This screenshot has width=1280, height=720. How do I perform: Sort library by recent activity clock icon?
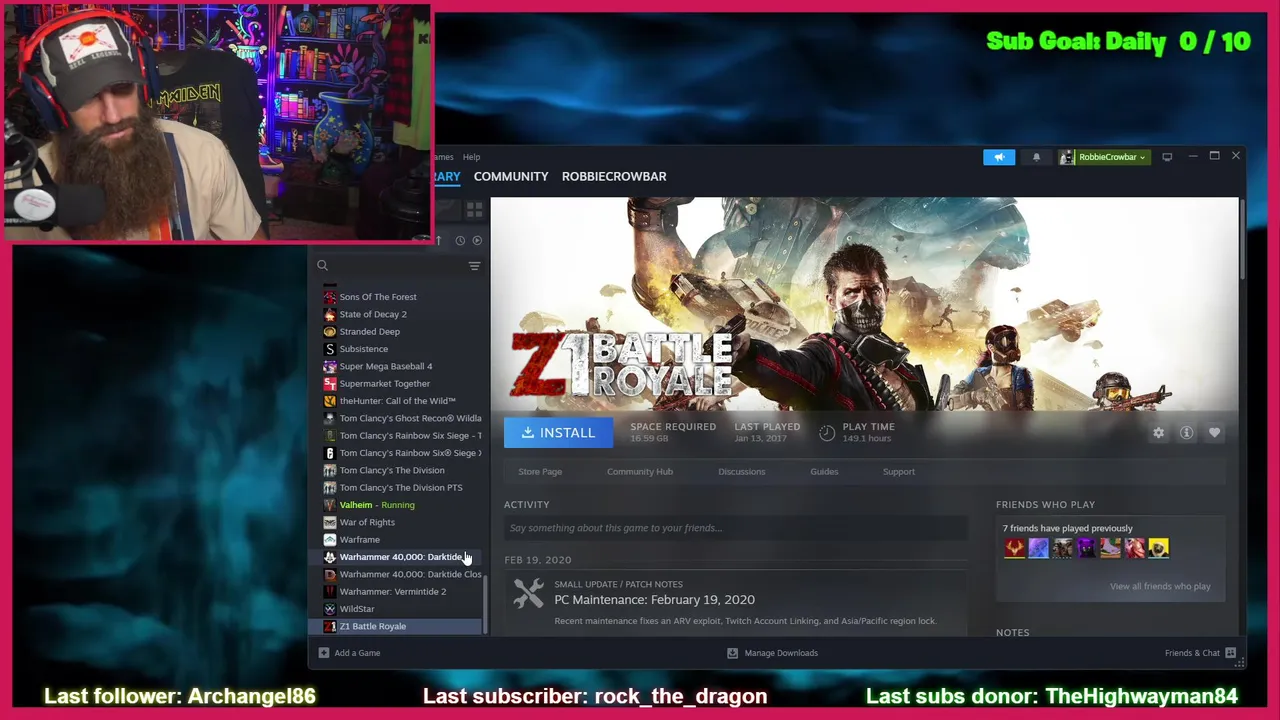460,240
